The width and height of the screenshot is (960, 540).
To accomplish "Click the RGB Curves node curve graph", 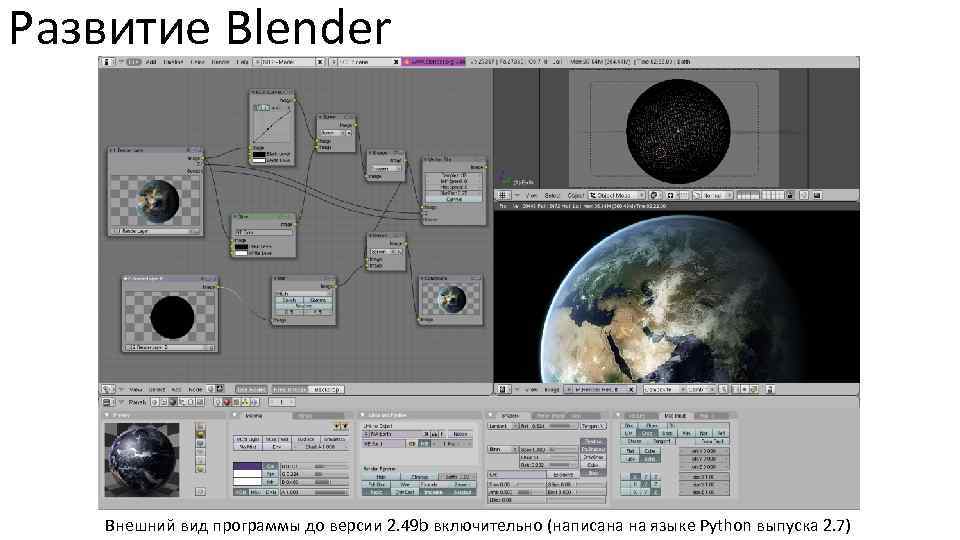I will click(x=272, y=125).
